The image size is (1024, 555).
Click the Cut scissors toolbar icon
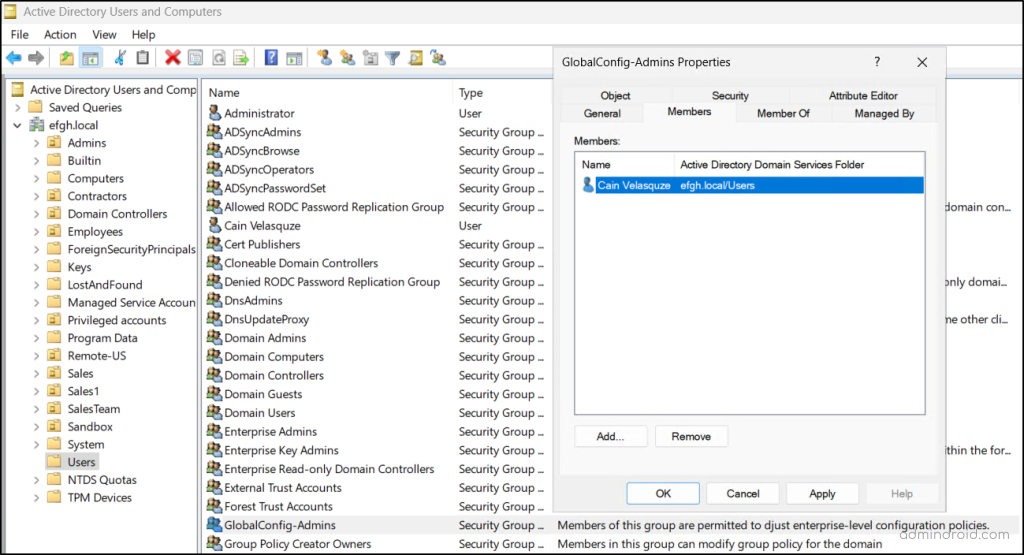120,58
